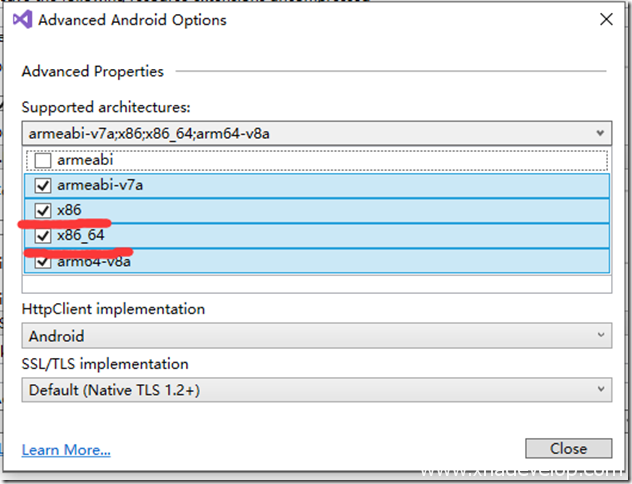Enable the armeabi checkbox
Screen dimensions: 632x484
pos(42,160)
